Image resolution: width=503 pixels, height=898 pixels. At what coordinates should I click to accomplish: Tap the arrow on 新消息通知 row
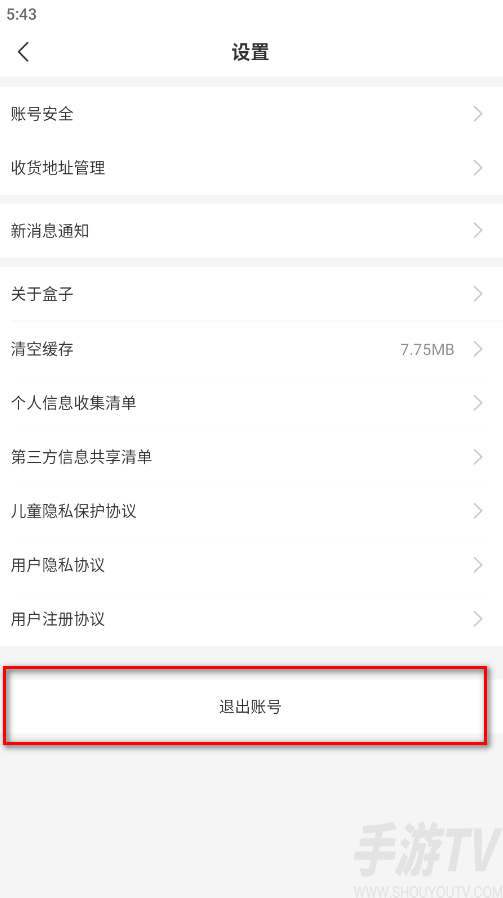478,231
